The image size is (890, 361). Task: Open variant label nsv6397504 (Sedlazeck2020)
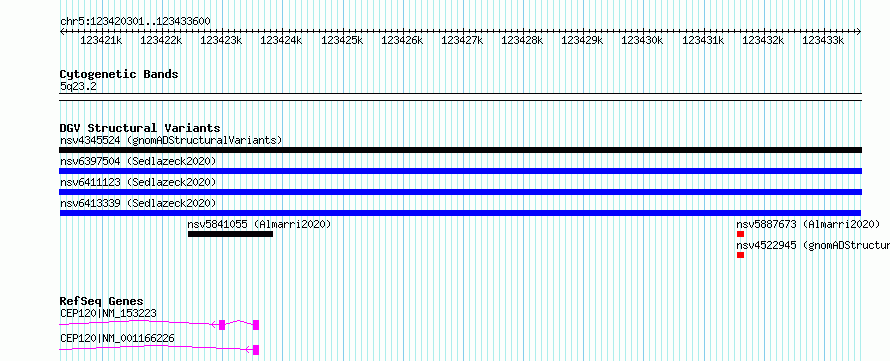[138, 161]
